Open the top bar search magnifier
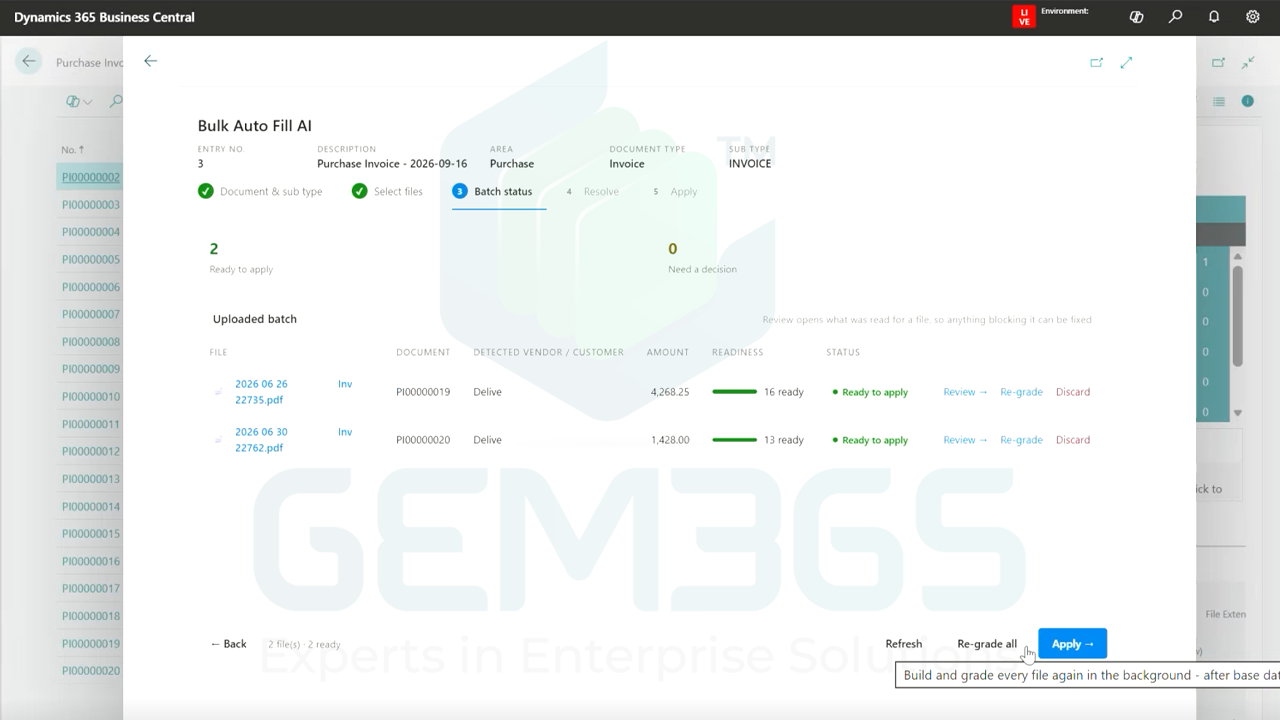Image resolution: width=1280 pixels, height=720 pixels. (x=1175, y=17)
